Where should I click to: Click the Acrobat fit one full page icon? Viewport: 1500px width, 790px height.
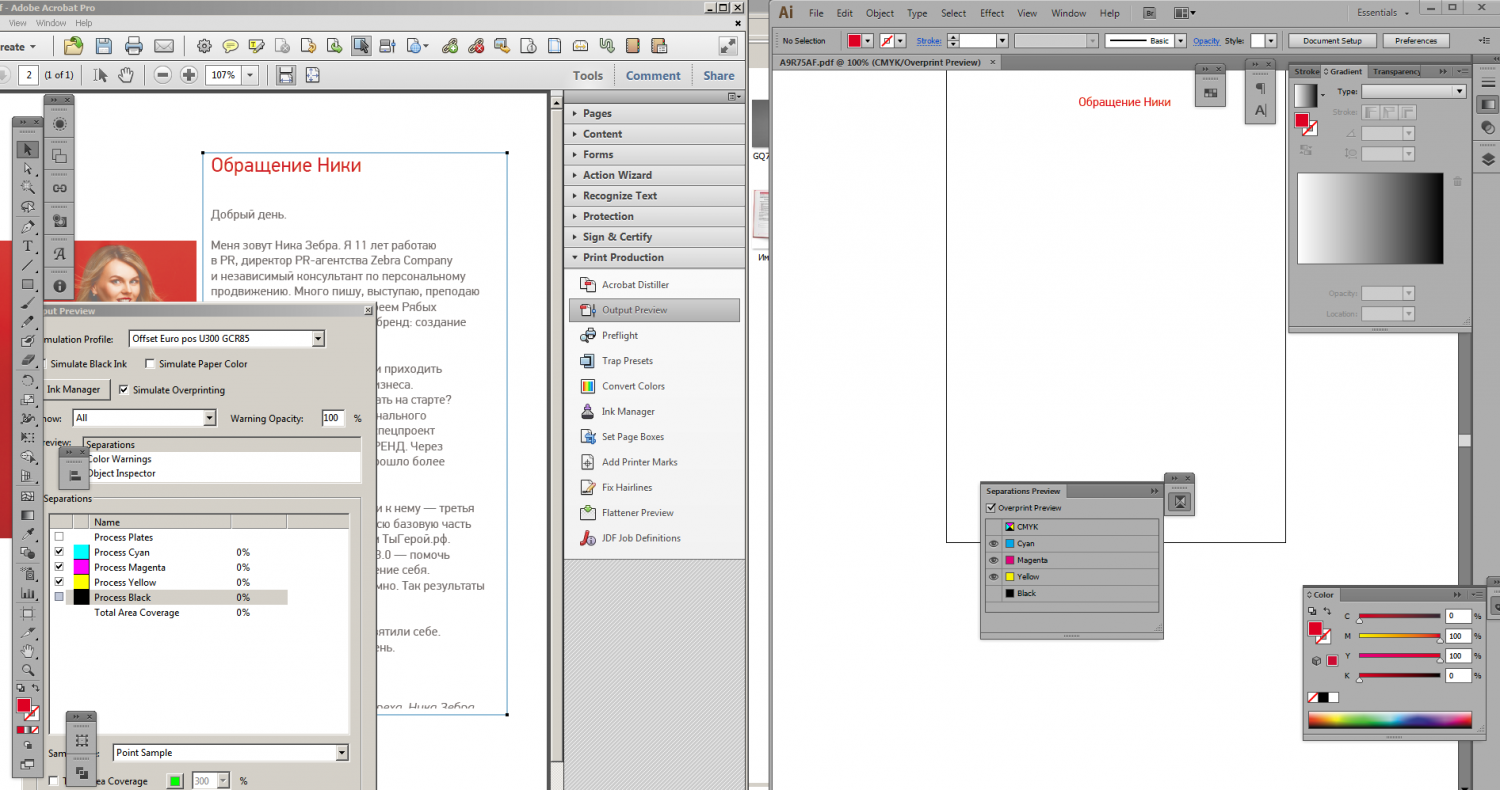(x=313, y=75)
